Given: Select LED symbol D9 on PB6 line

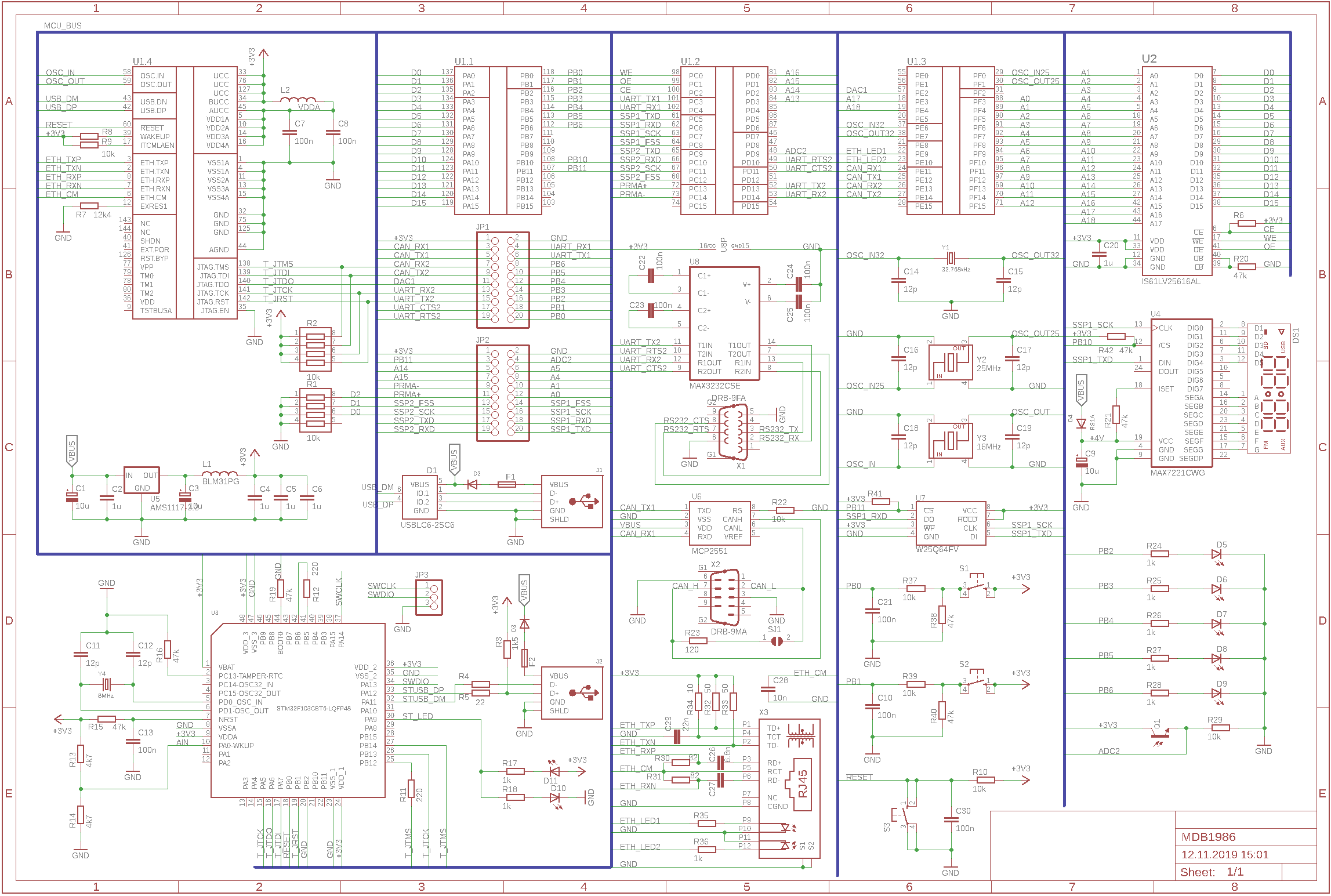Looking at the screenshot, I should tap(1217, 695).
